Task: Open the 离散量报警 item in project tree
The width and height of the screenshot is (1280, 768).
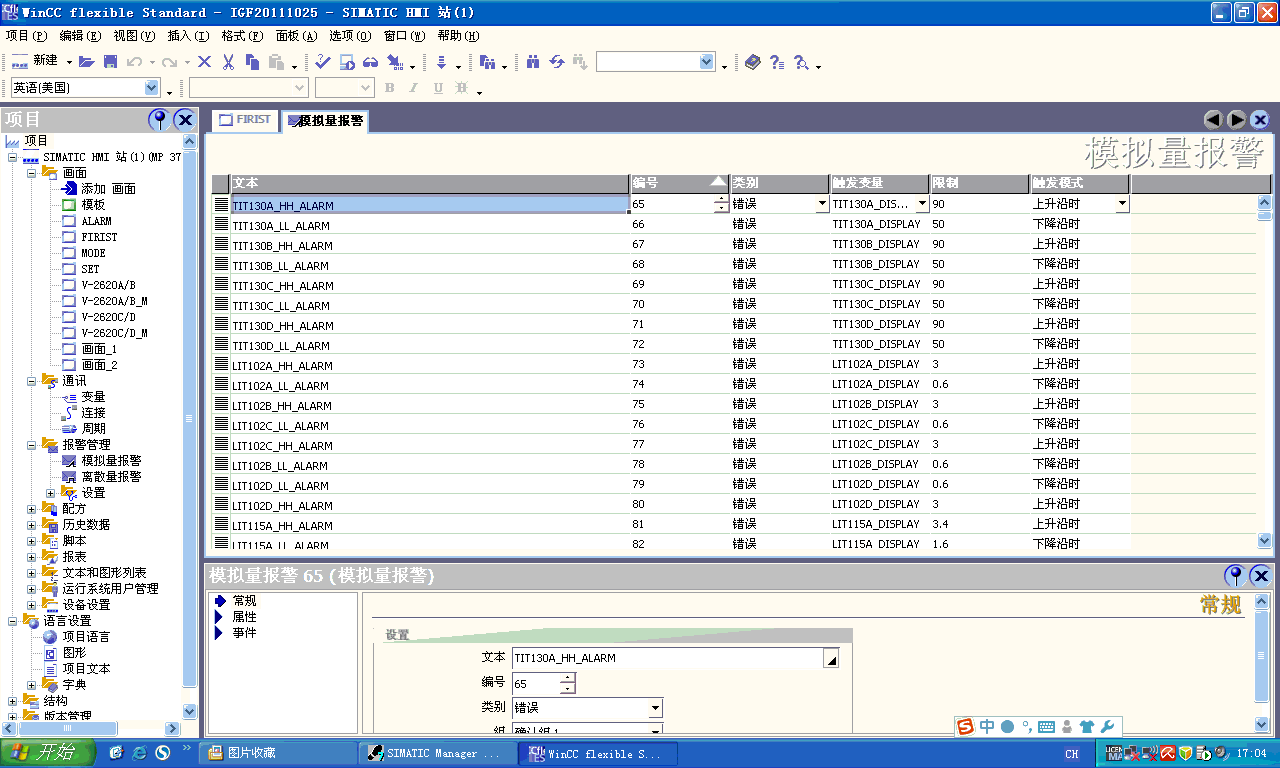Action: [111, 477]
